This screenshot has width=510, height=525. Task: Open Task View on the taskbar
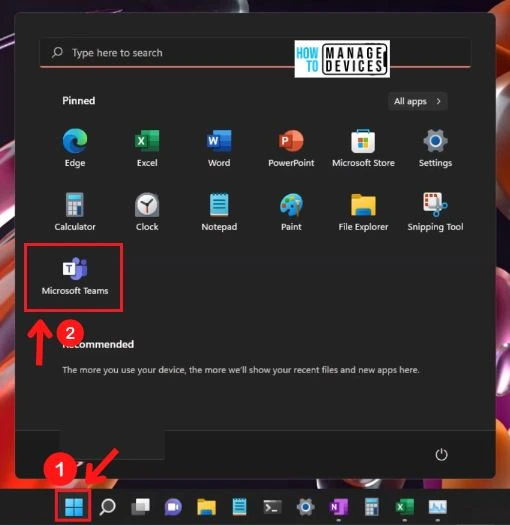pos(140,507)
